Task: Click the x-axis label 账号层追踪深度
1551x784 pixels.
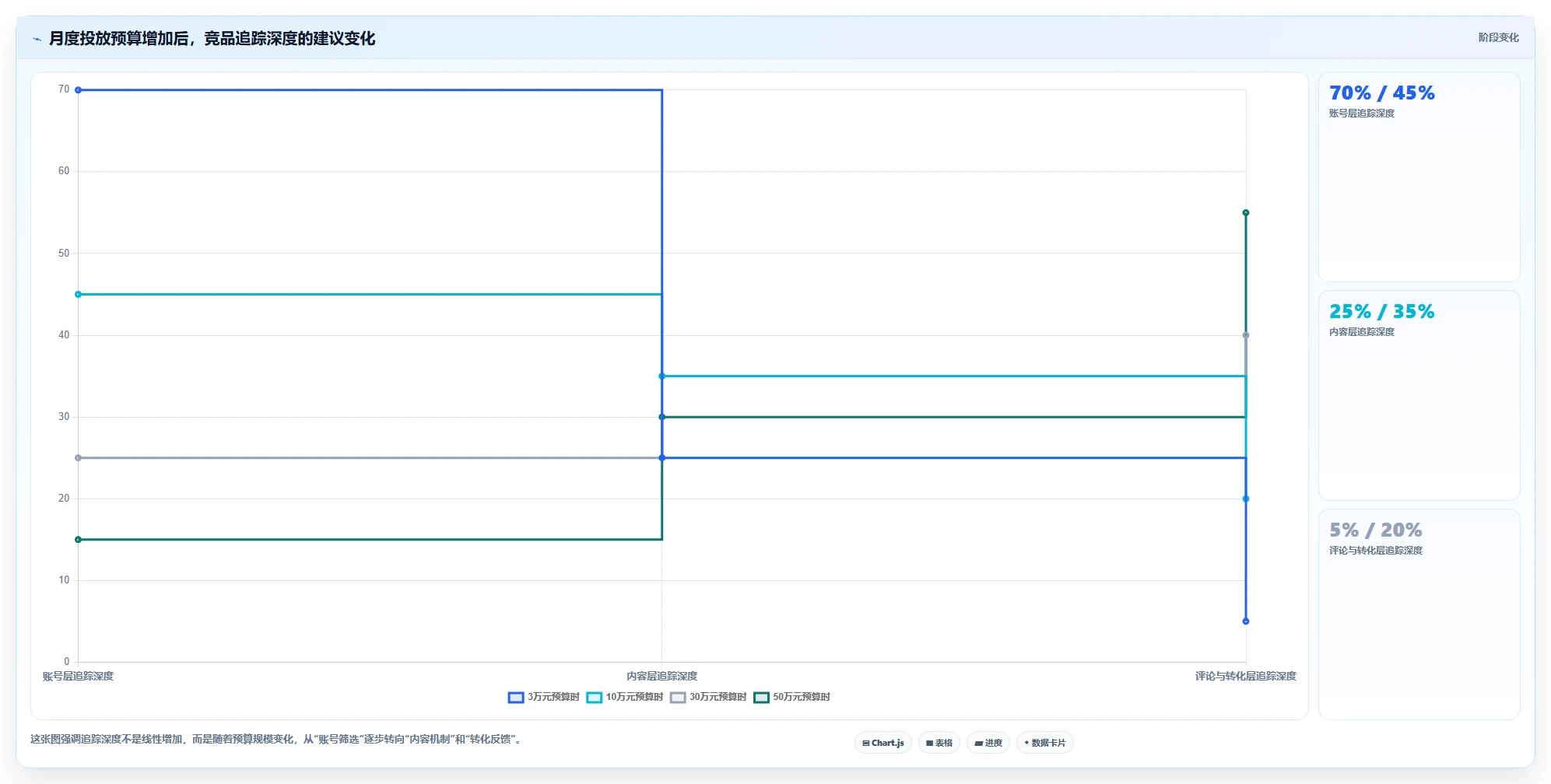Action: click(78, 677)
